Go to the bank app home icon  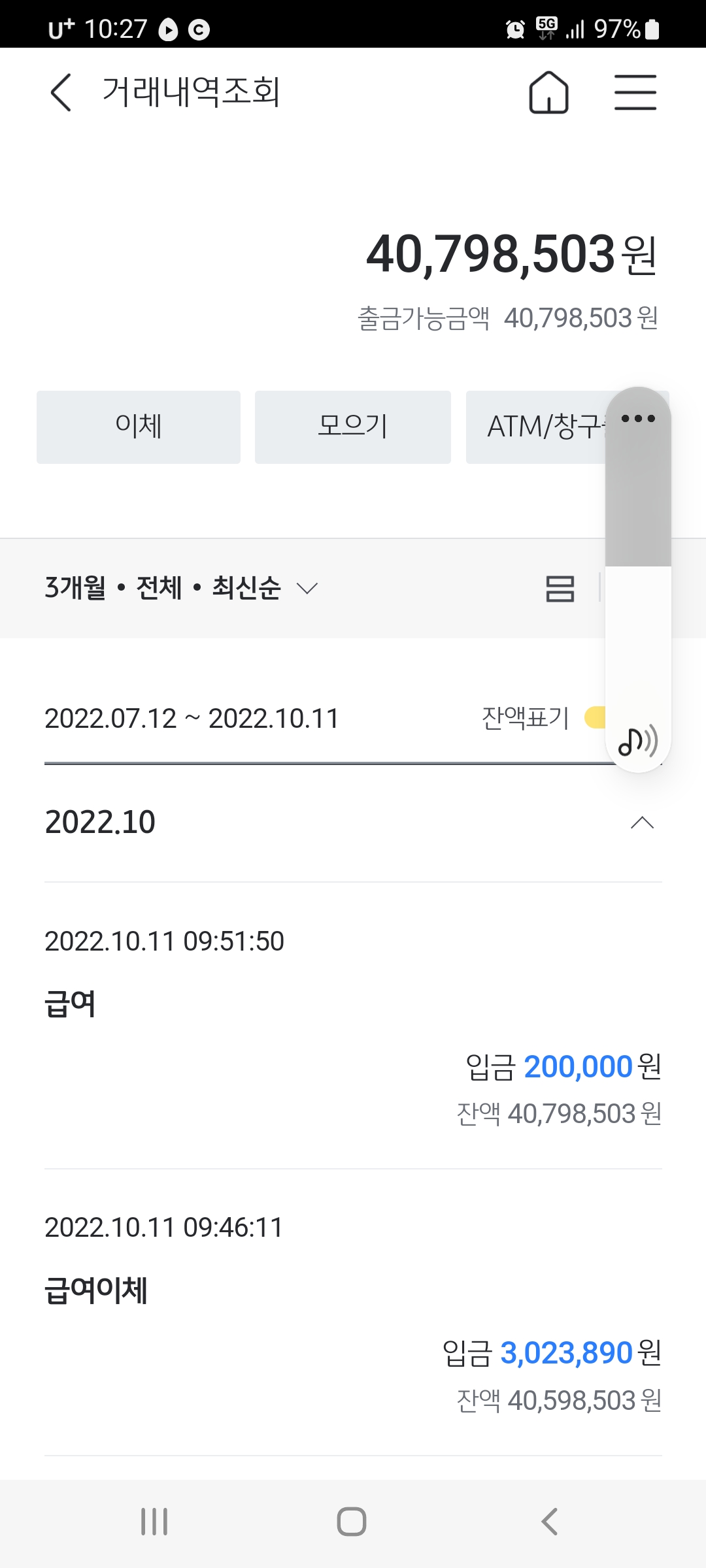548,92
